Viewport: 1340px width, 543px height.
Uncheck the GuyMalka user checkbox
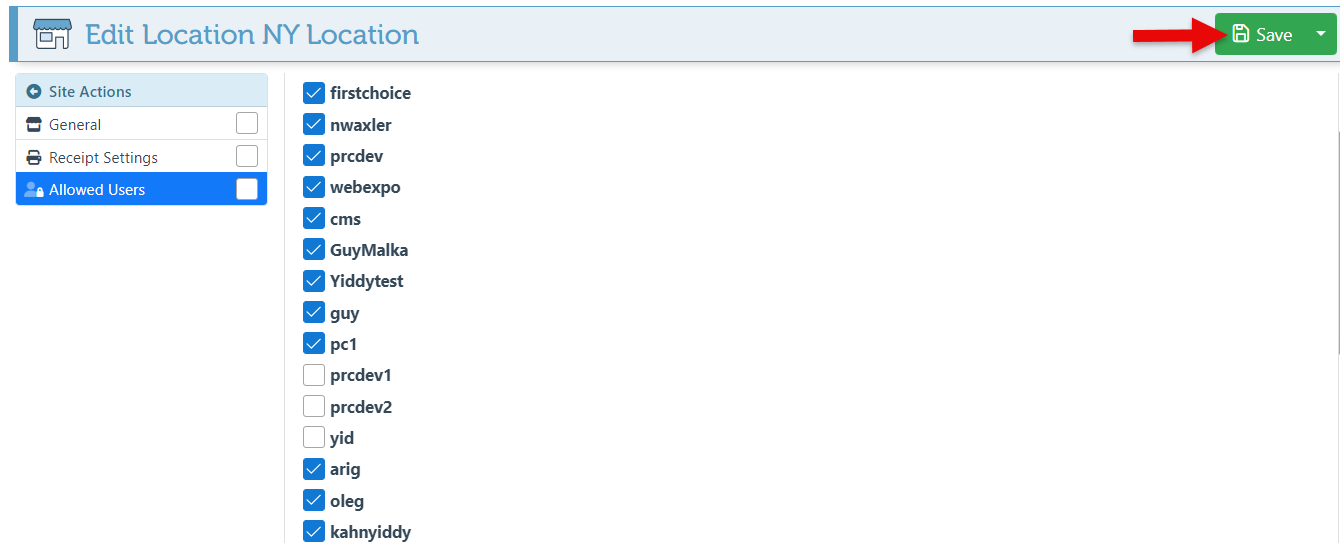pos(314,250)
